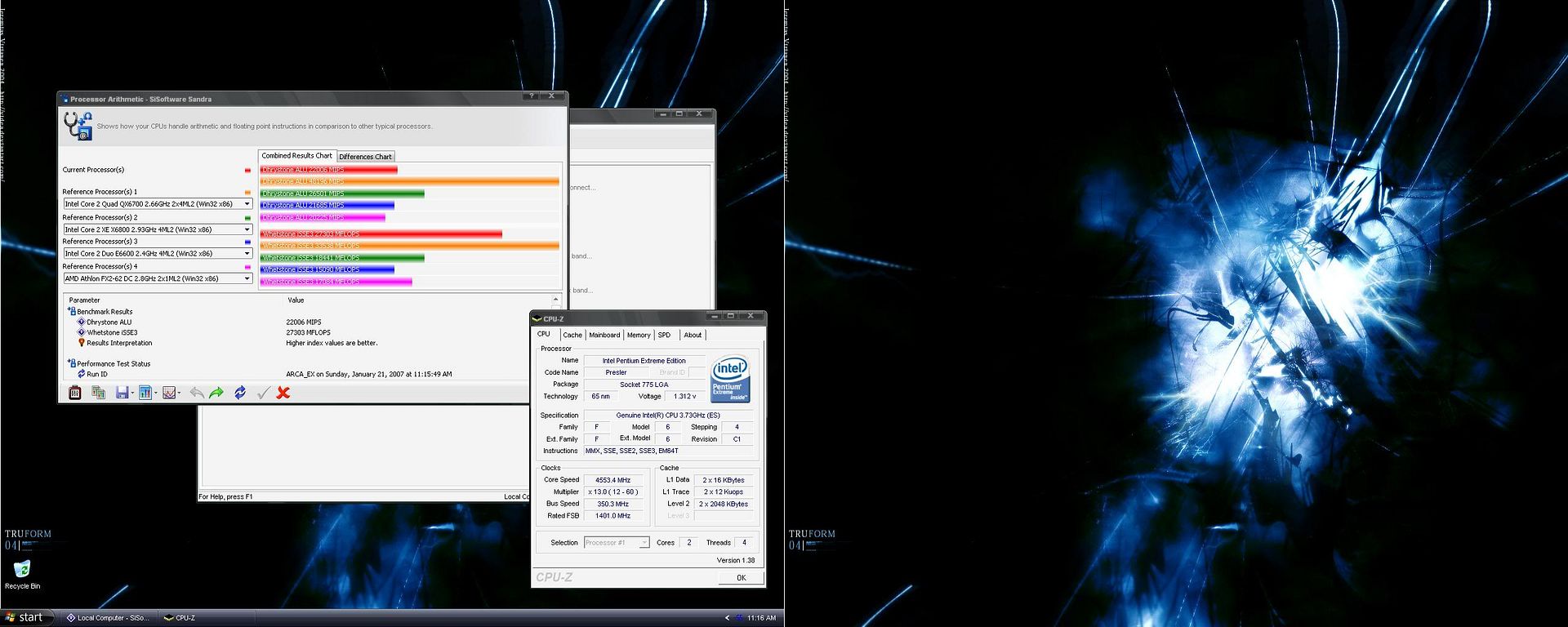Open the Processor #1 selection dropdown in CPU-Z
1568x627 pixels.
(617, 543)
